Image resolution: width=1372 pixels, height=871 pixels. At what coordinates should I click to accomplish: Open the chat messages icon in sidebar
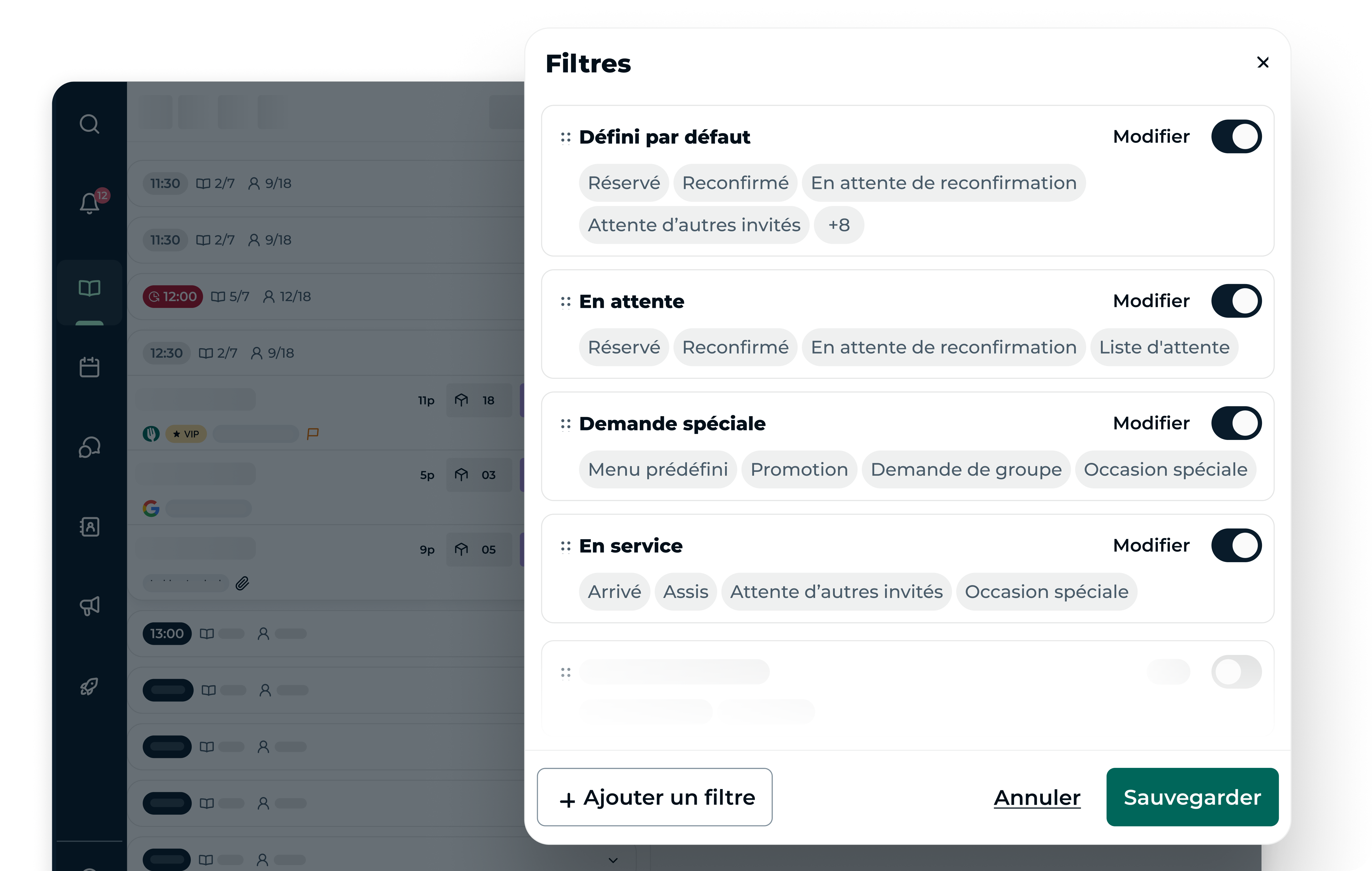click(x=89, y=447)
